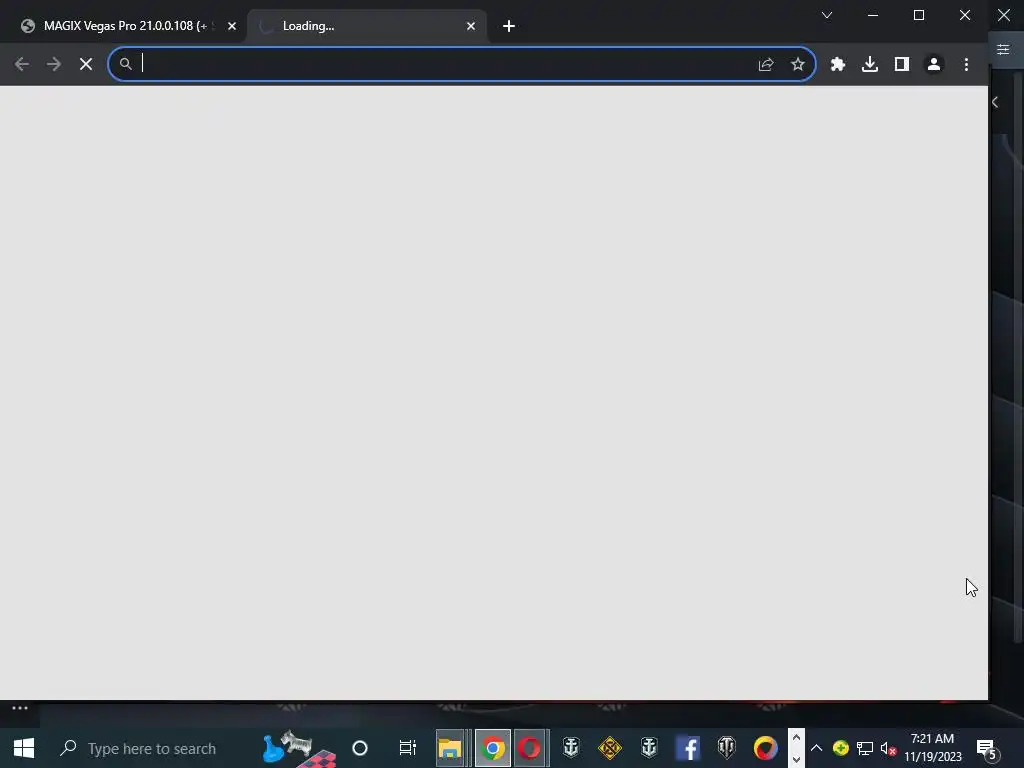Open Opera browser from taskbar

click(530, 748)
